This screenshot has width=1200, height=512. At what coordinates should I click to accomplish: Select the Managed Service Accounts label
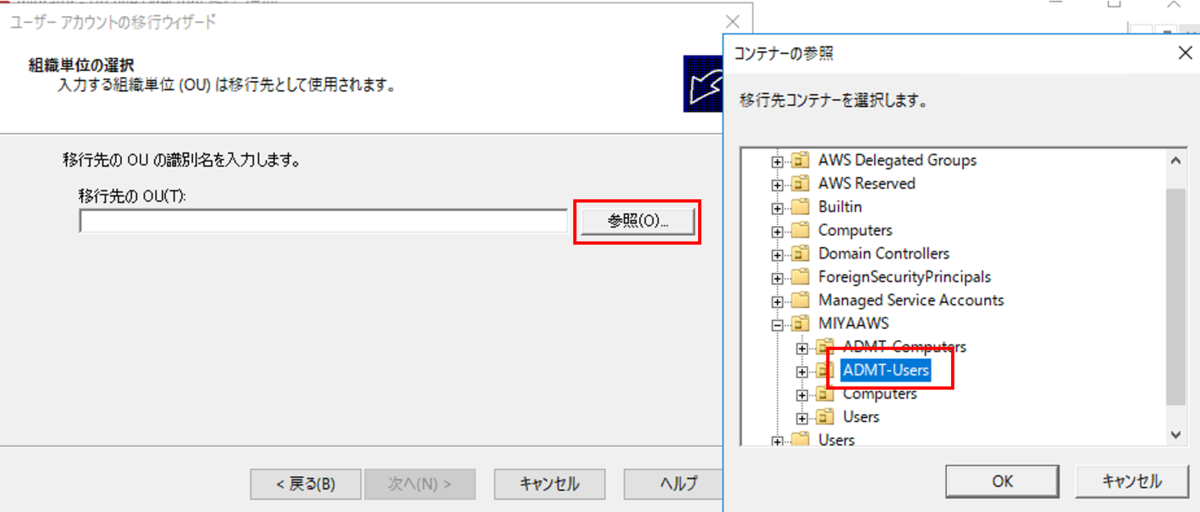[911, 300]
